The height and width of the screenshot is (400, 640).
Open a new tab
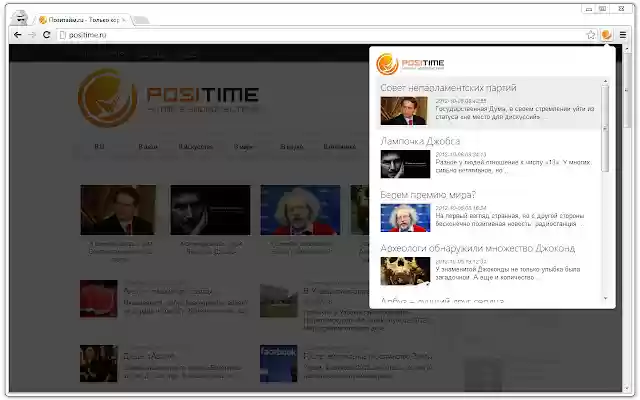coord(141,20)
